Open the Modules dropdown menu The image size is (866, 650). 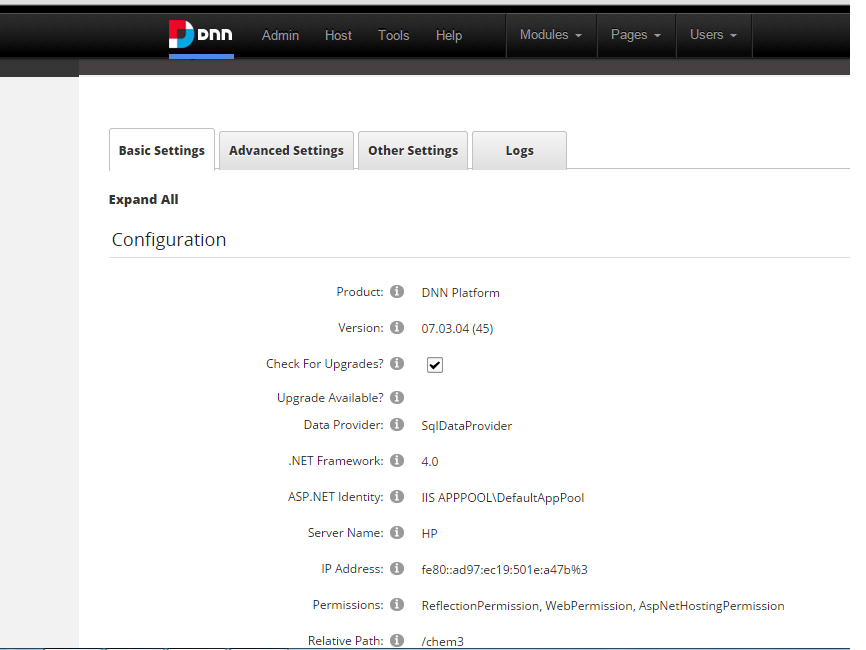coord(551,35)
